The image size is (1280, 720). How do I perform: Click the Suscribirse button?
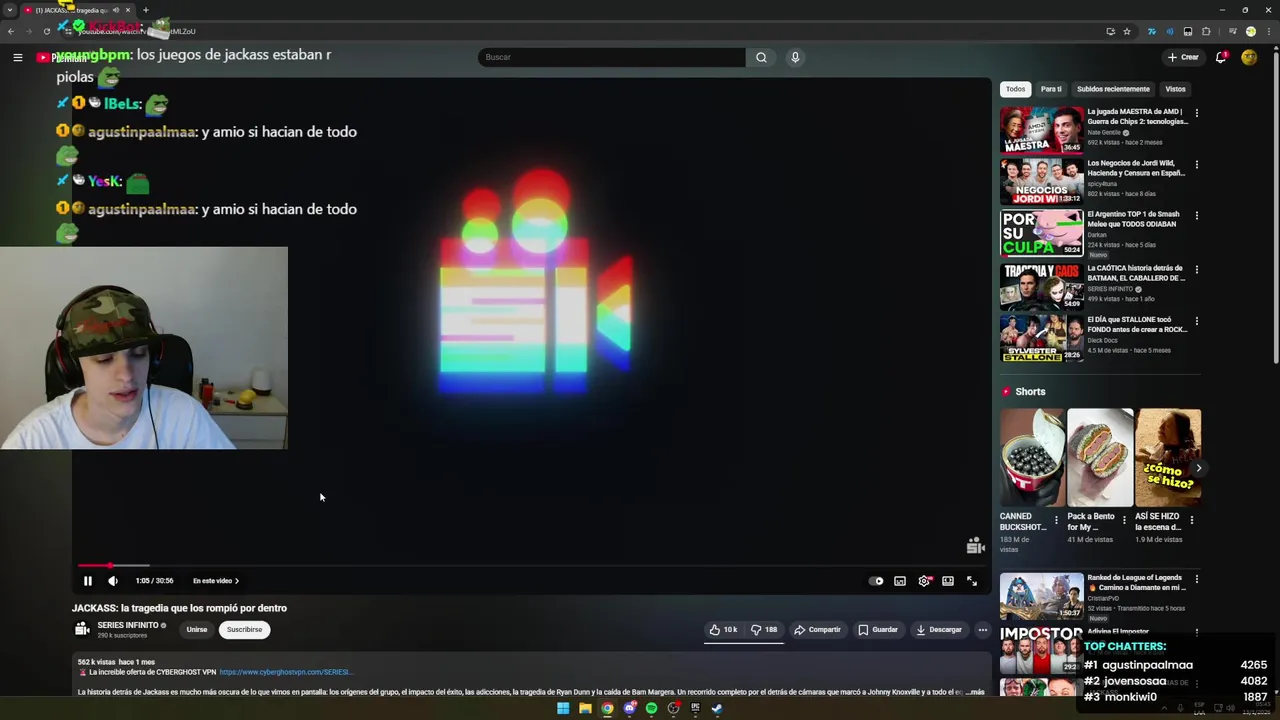click(244, 630)
